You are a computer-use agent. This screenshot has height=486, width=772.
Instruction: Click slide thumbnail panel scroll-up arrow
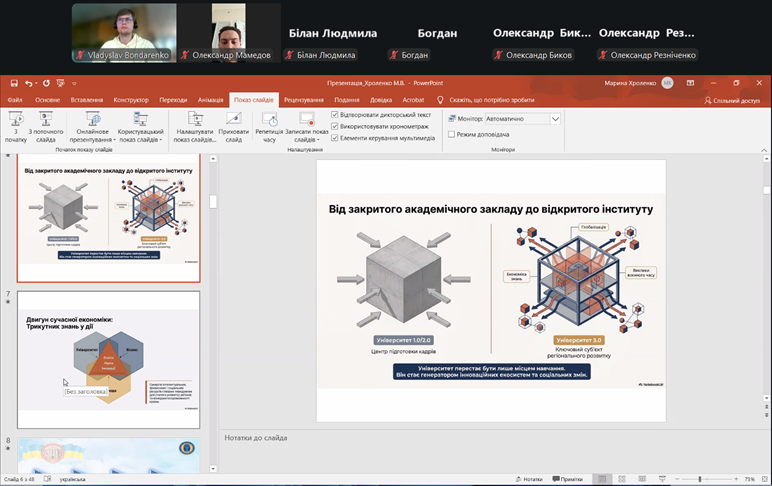[x=213, y=159]
